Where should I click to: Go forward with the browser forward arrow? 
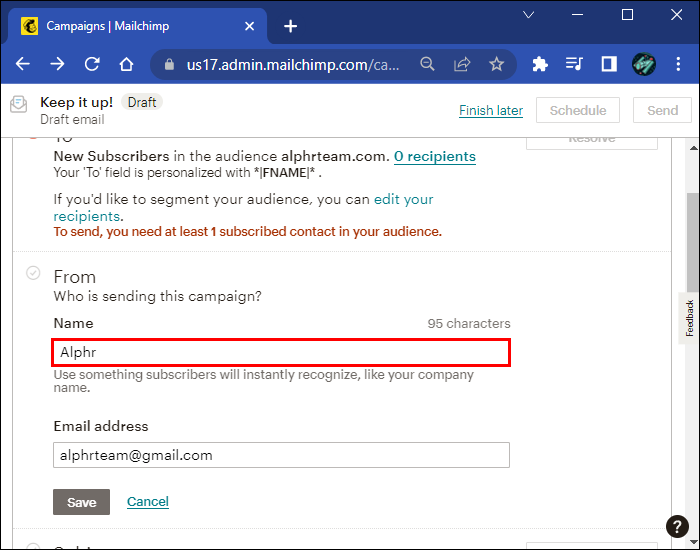57,64
